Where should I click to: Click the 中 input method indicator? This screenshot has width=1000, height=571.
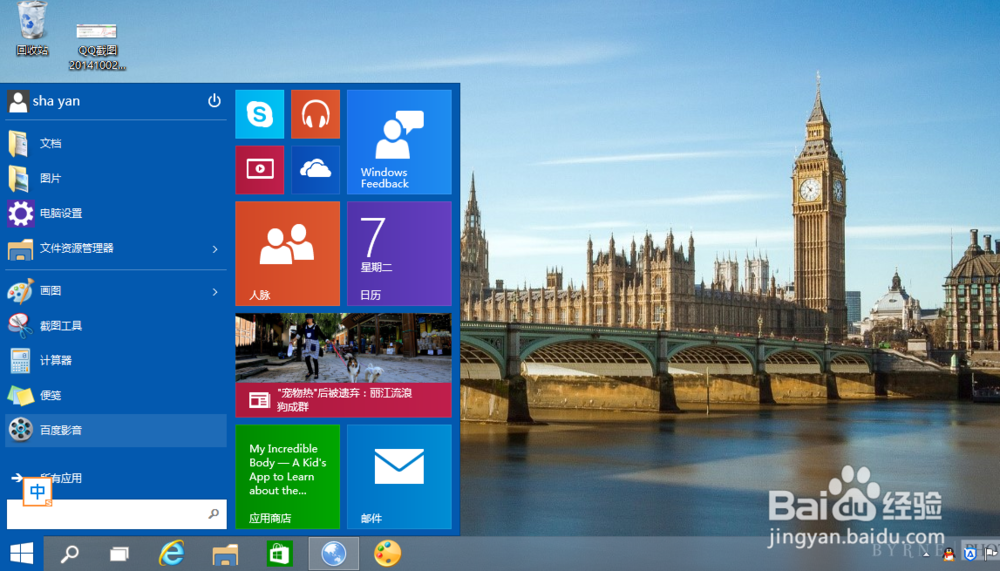[x=37, y=493]
